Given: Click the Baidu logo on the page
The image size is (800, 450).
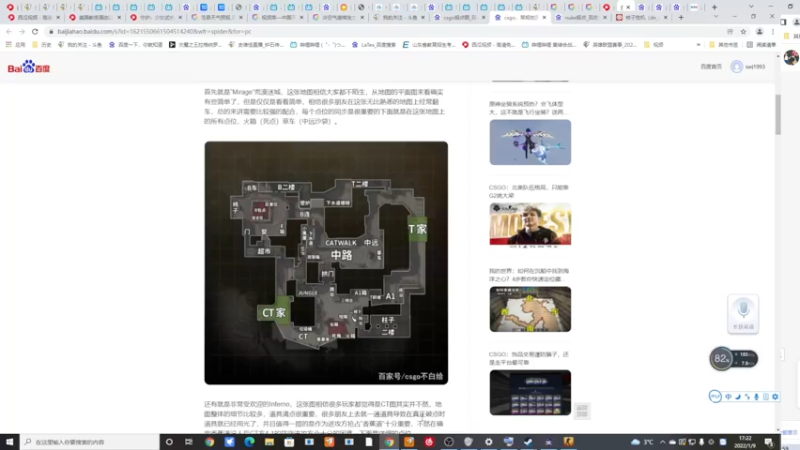Looking at the screenshot, I should point(29,67).
